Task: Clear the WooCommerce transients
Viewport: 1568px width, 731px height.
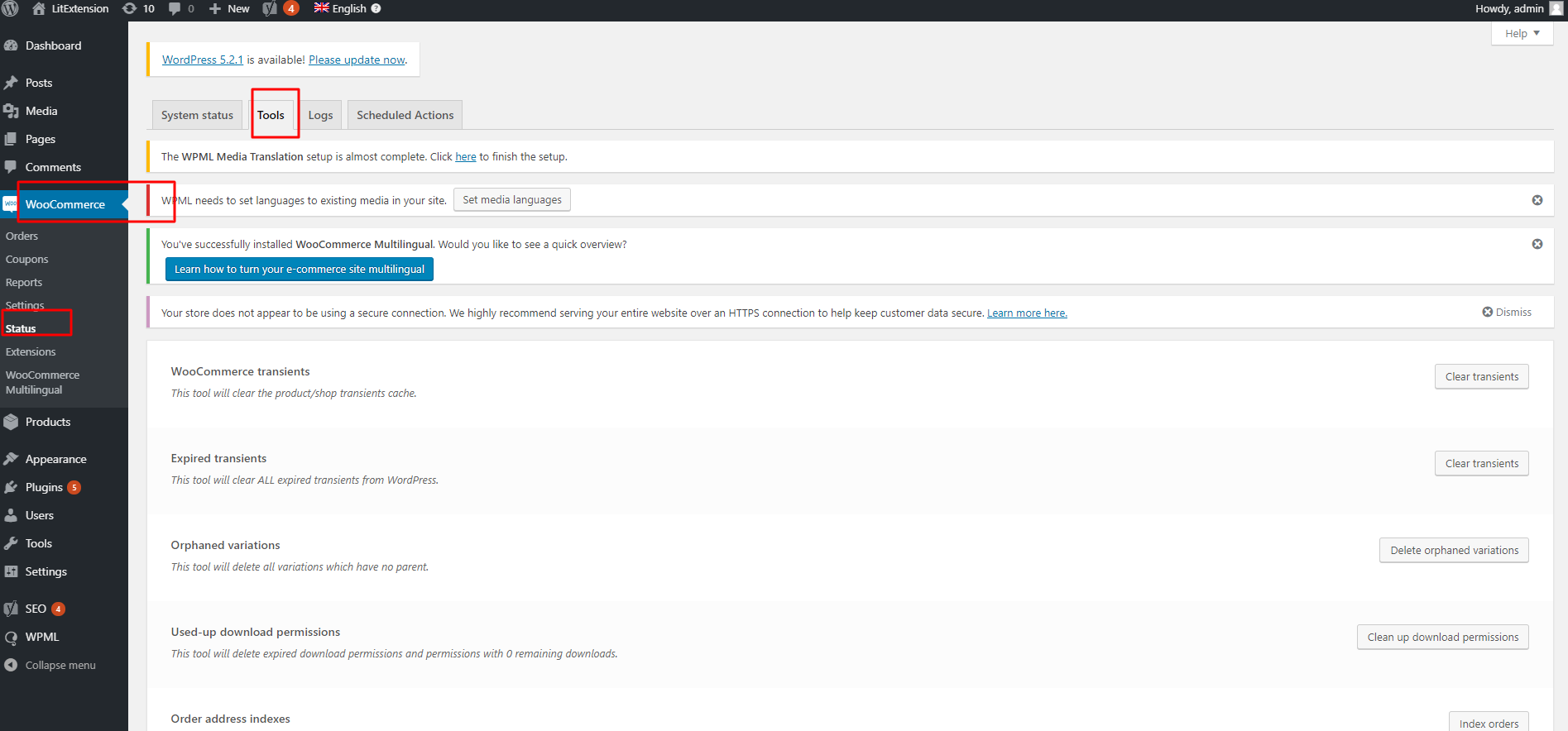Action: tap(1481, 376)
